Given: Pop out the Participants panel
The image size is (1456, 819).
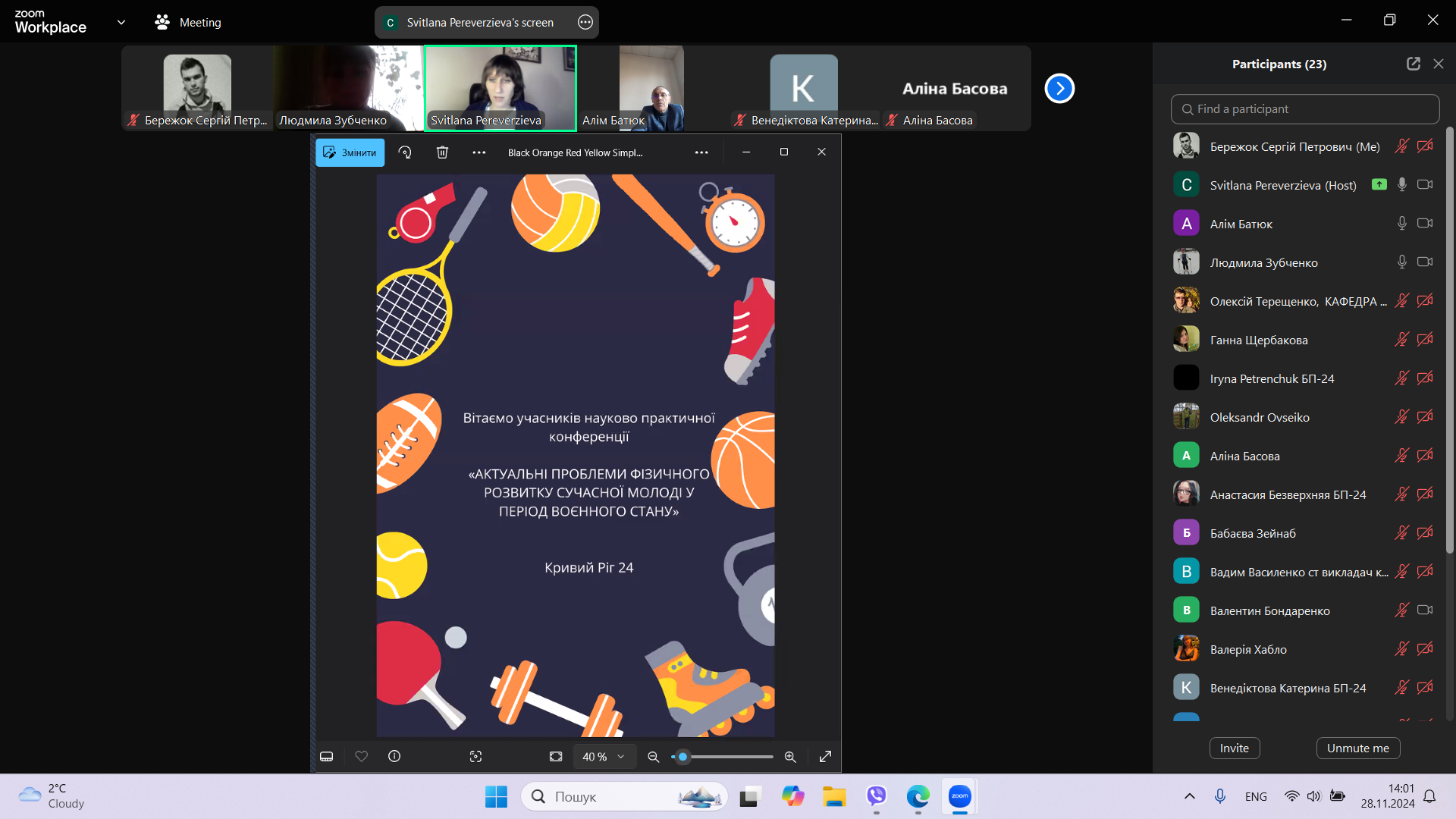Looking at the screenshot, I should point(1413,64).
